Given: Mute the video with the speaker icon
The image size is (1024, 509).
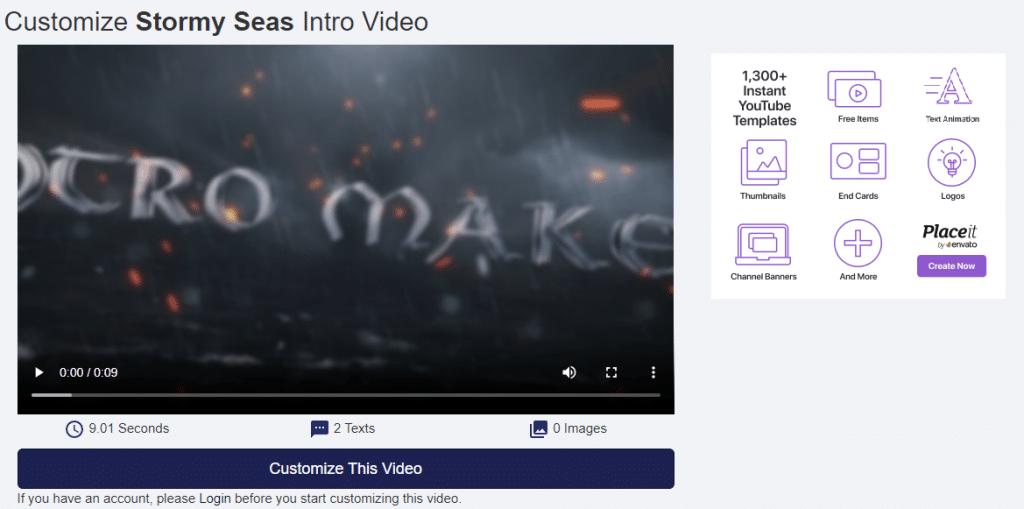Looking at the screenshot, I should 569,372.
